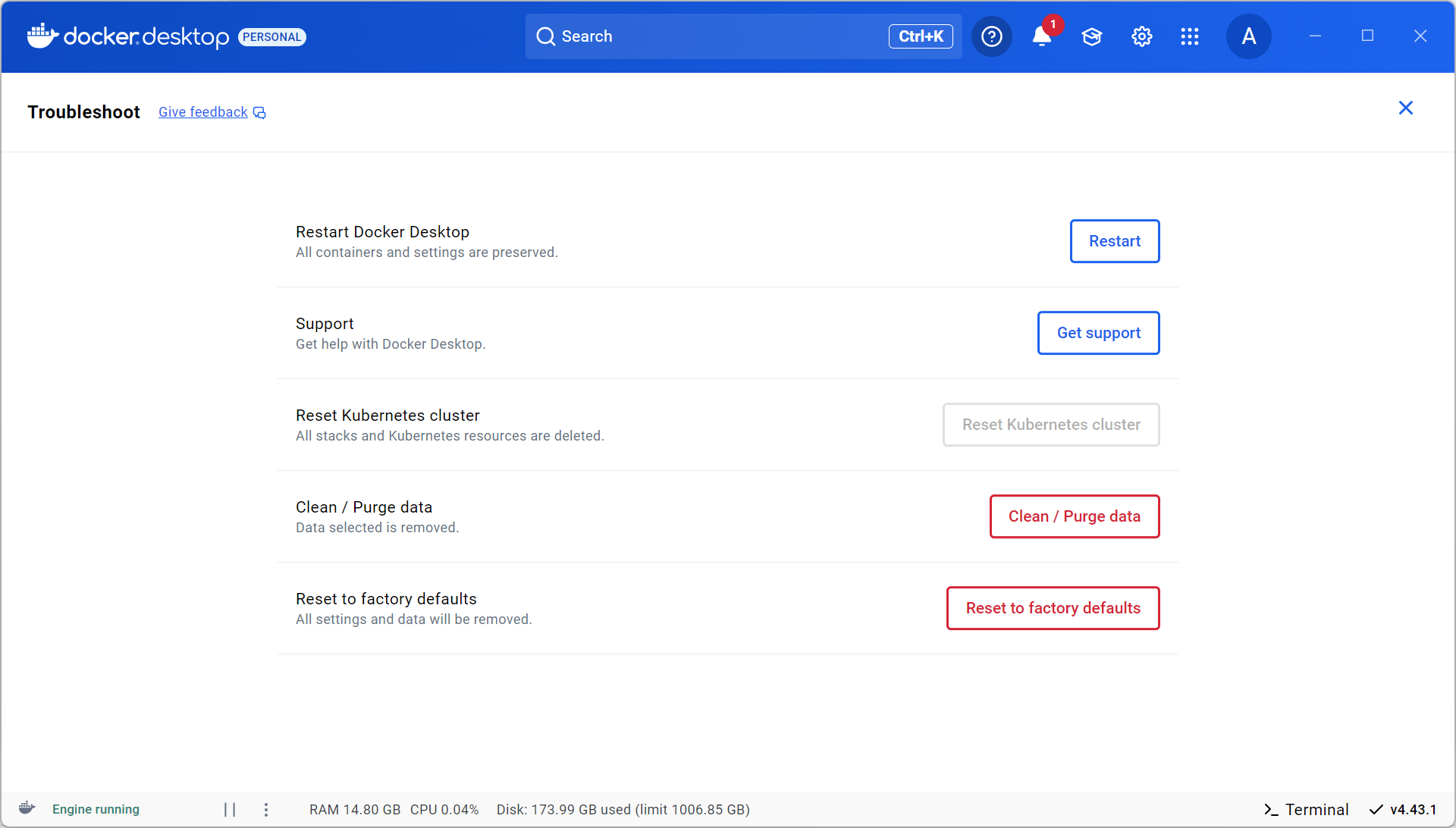Open Settings gear icon

[x=1141, y=36]
